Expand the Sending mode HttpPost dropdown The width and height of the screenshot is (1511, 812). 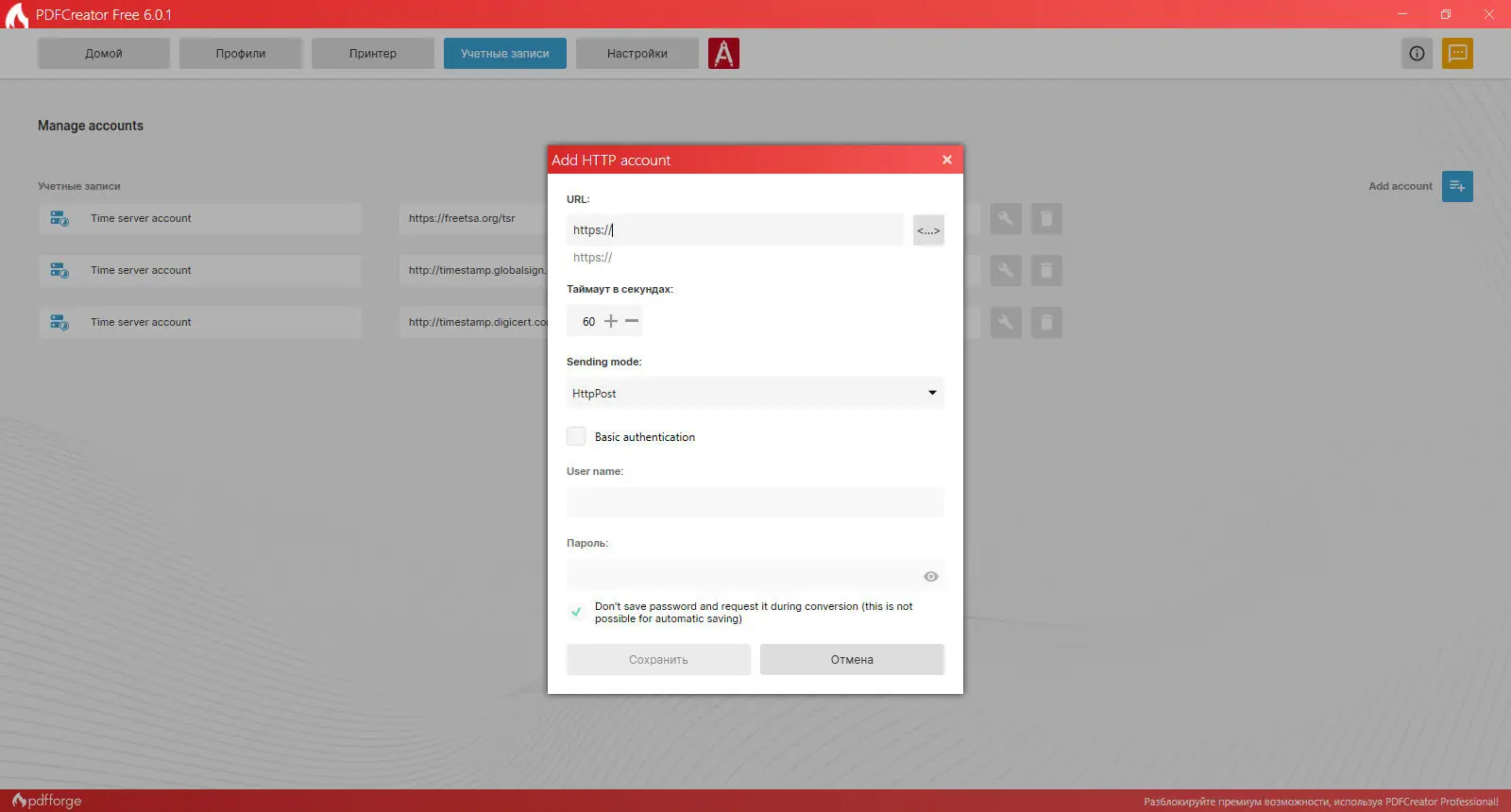pyautogui.click(x=755, y=393)
